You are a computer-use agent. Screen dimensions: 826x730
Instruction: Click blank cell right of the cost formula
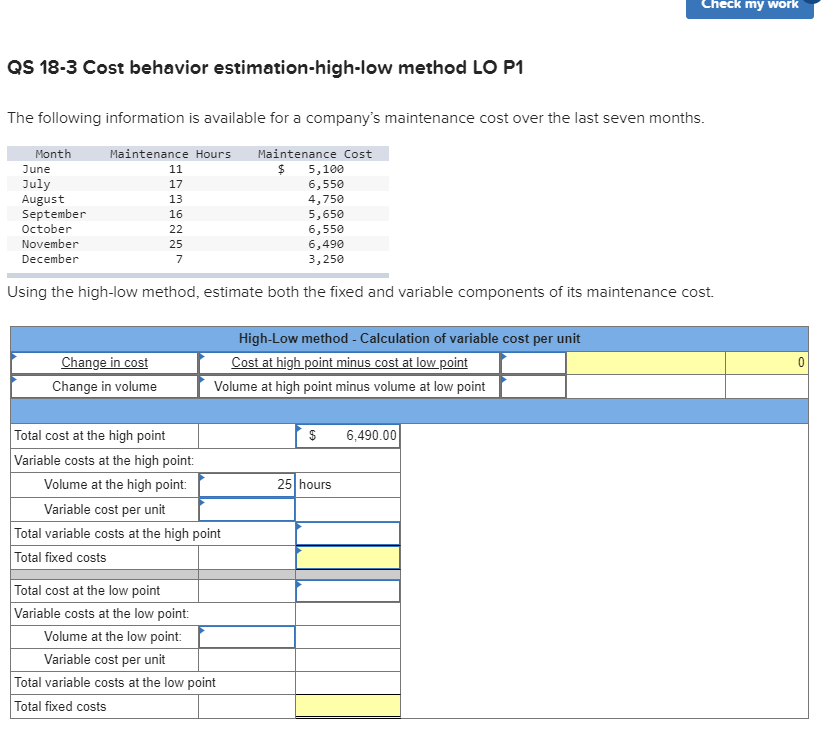[x=533, y=361]
